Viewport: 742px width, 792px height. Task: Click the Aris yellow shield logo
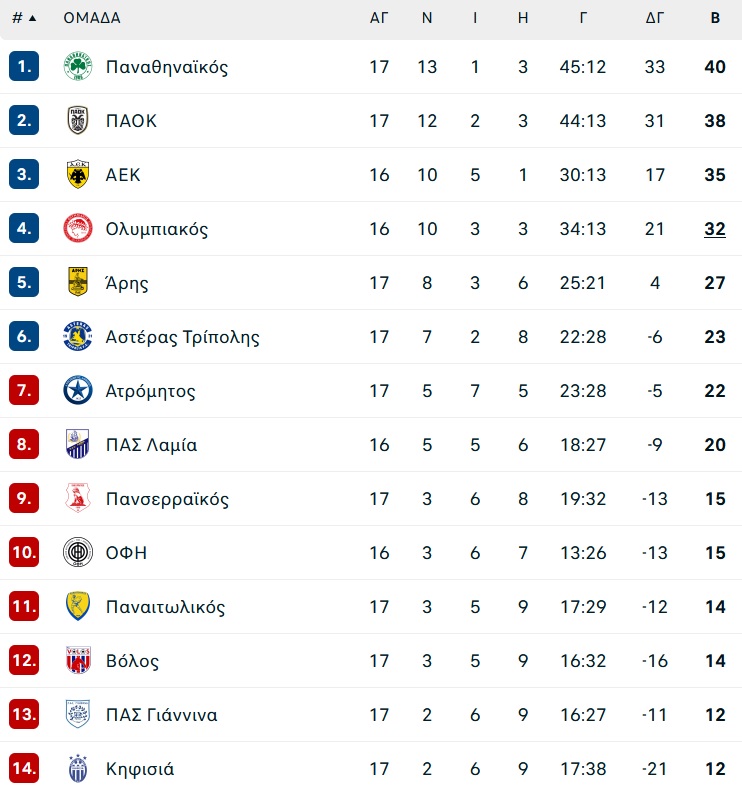(x=78, y=282)
